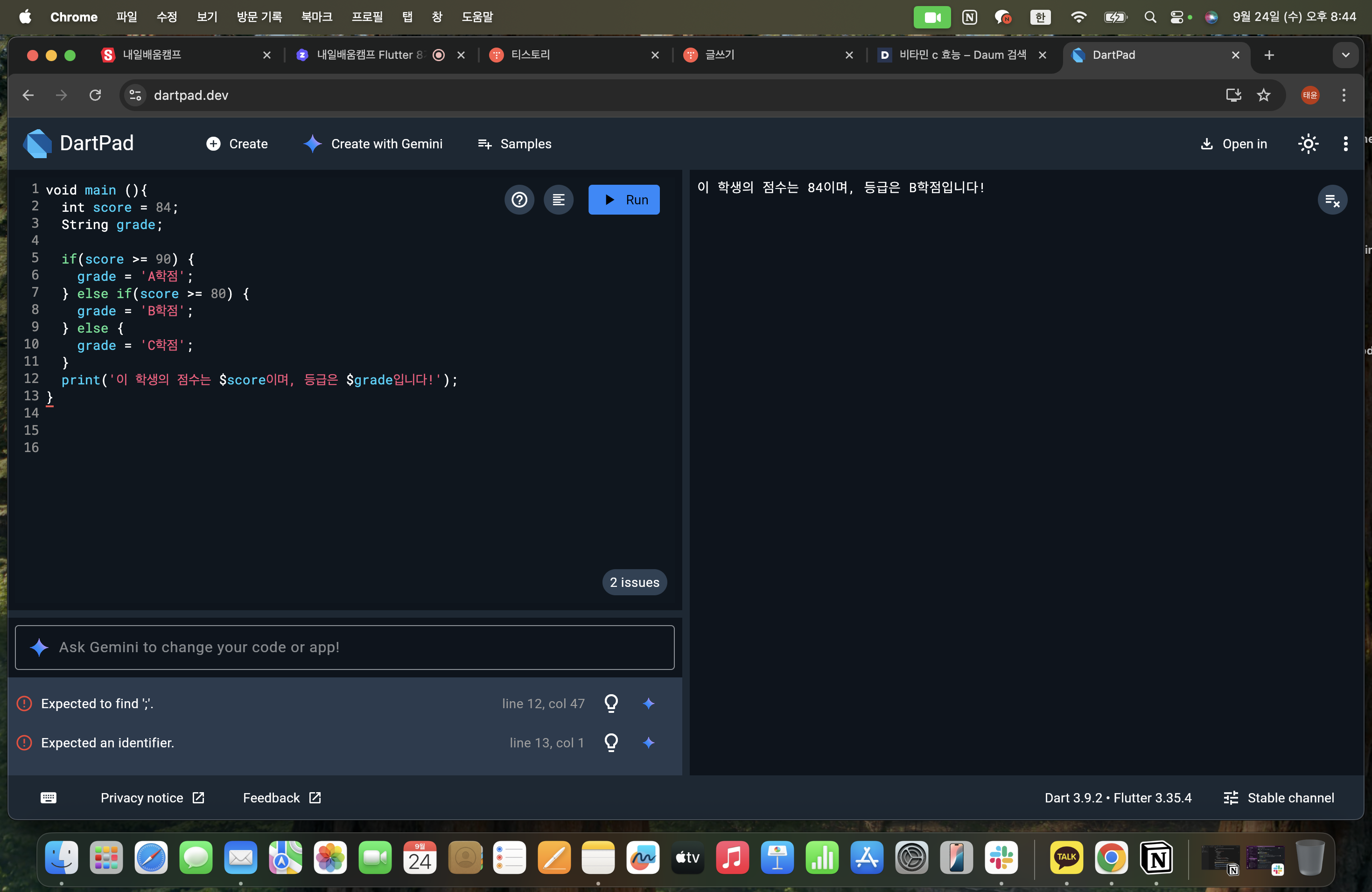Click the format code icon

(x=558, y=199)
